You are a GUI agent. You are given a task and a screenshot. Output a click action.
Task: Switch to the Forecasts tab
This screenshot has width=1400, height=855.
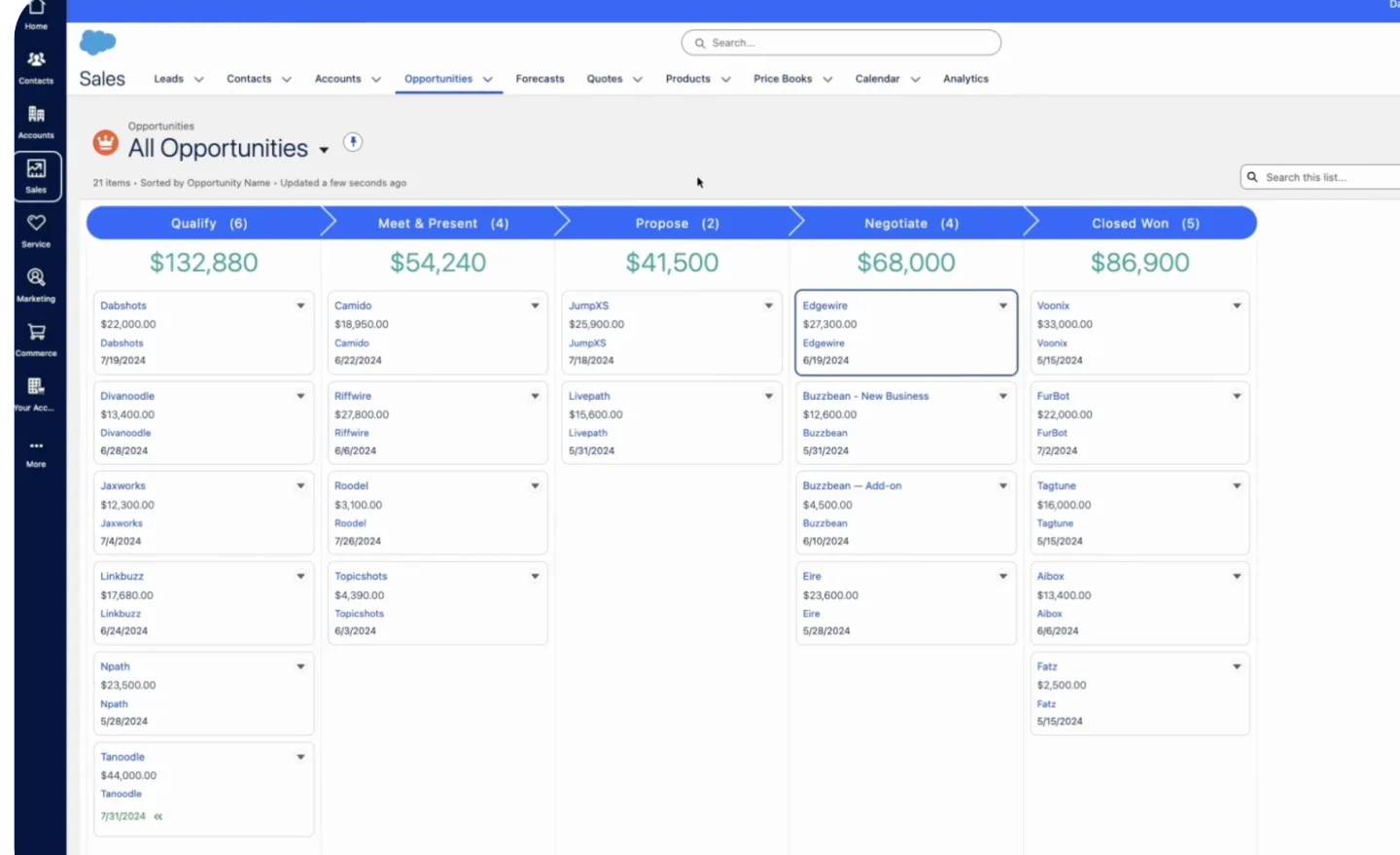[x=540, y=79]
